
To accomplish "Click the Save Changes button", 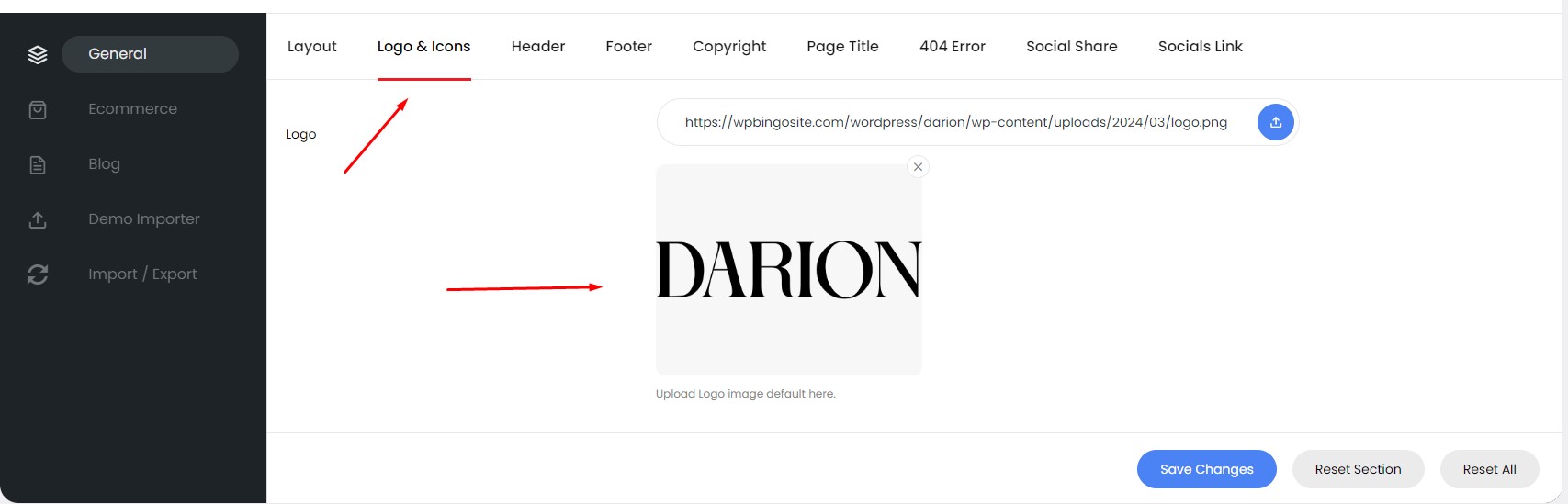I will tap(1207, 469).
